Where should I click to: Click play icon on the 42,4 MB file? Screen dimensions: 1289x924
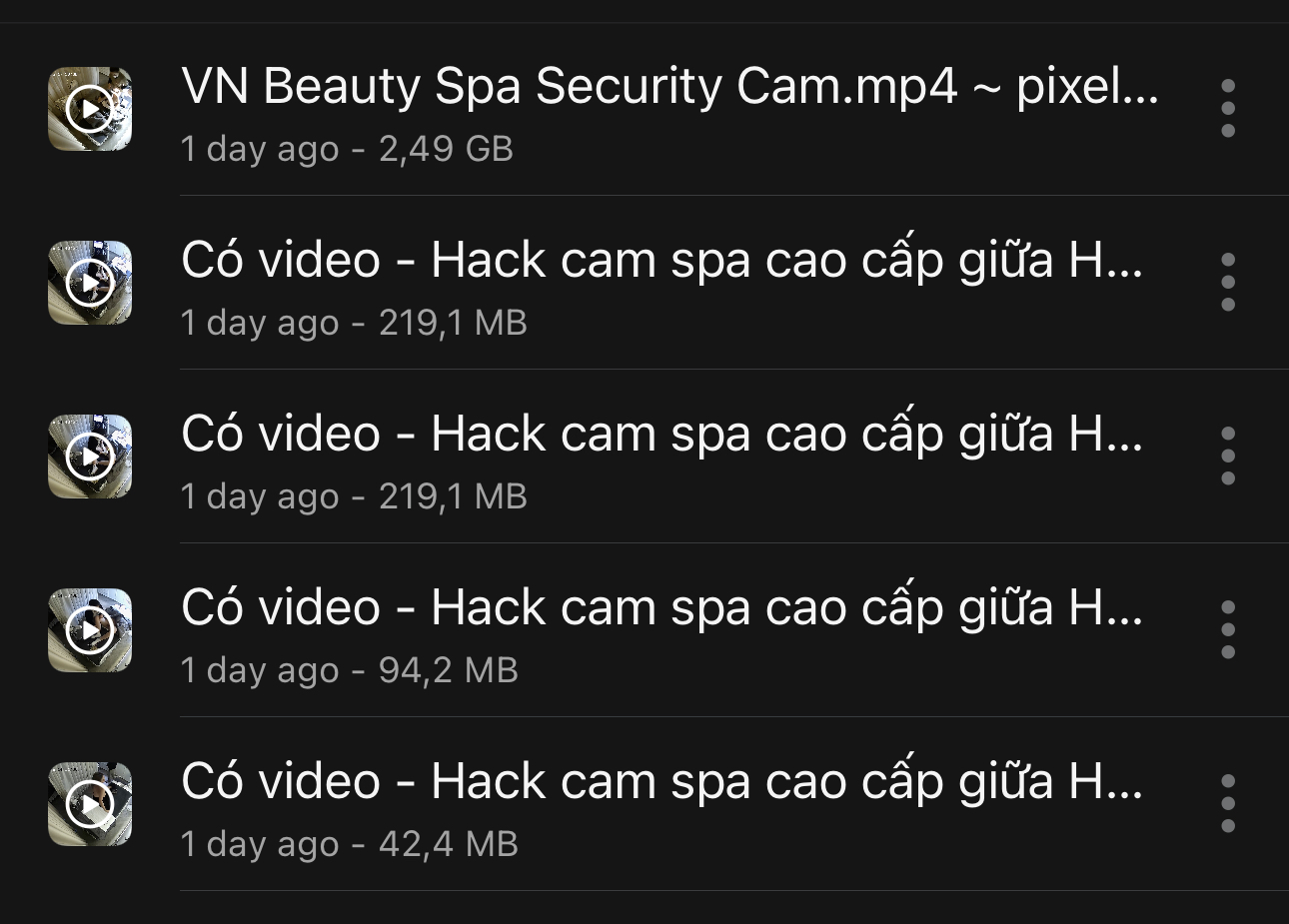click(90, 804)
